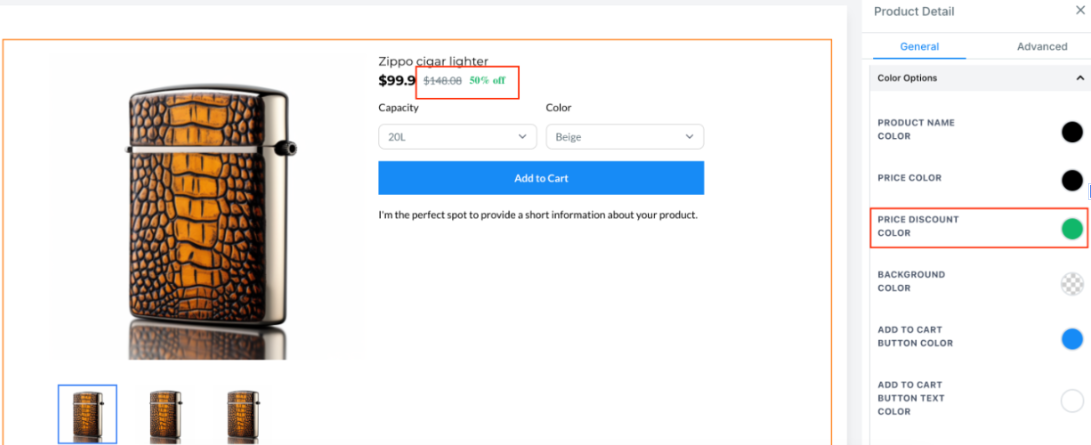Select the first lighter thumbnail
The height and width of the screenshot is (445, 1091).
pyautogui.click(x=88, y=413)
